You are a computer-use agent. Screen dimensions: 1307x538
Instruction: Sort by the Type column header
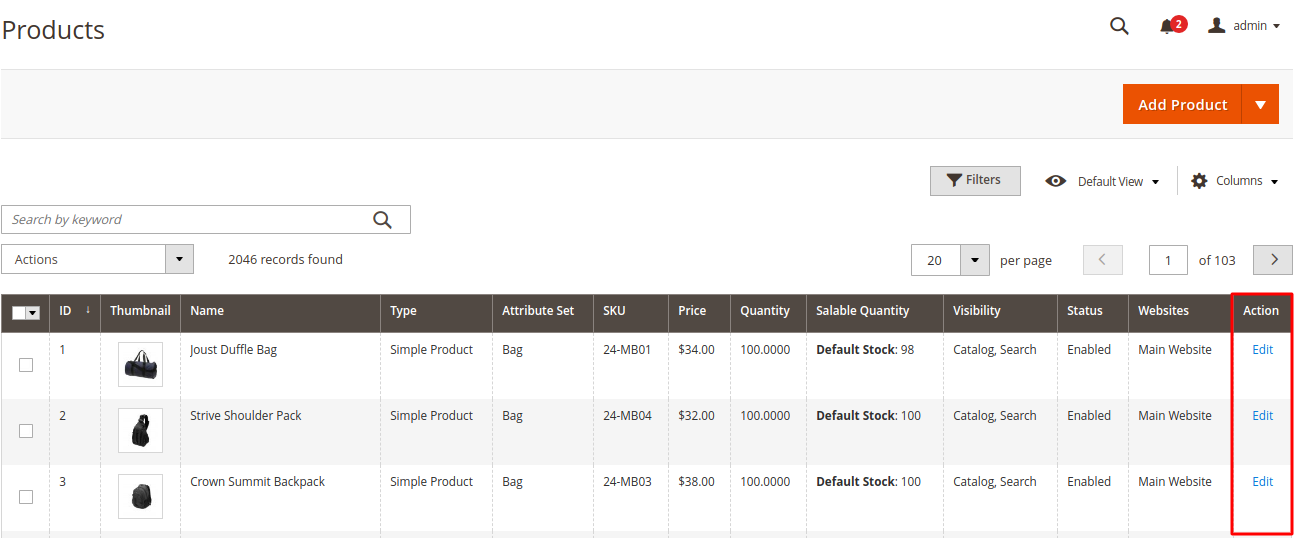point(436,311)
